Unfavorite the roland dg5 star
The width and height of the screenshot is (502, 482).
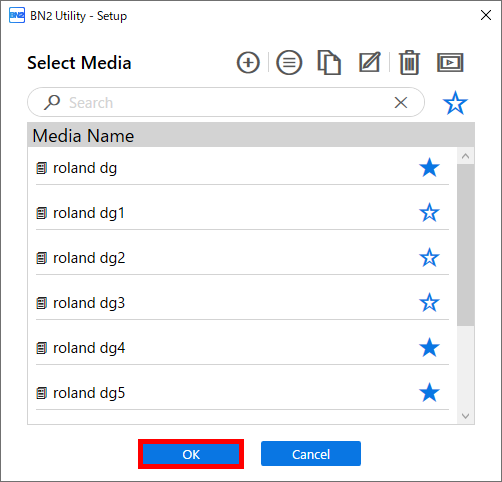click(429, 392)
